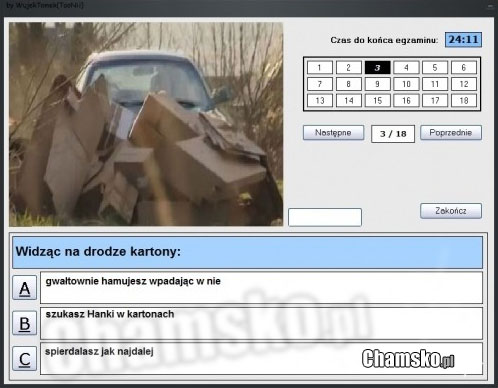
Task: Select currently highlighted question 3 cell
Action: tap(377, 68)
